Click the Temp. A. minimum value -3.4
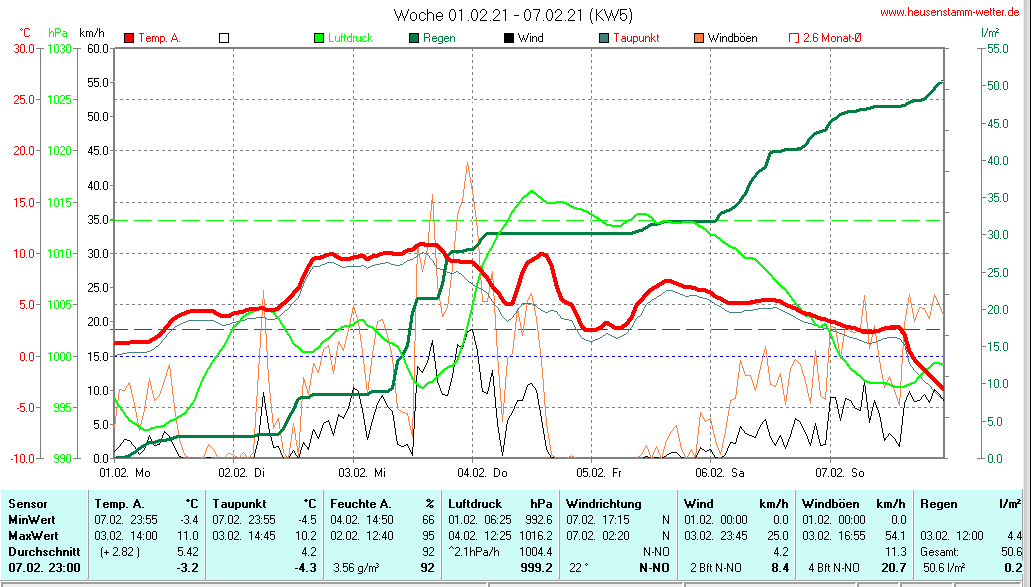Screen dimensions: 1034x587 pos(189,520)
